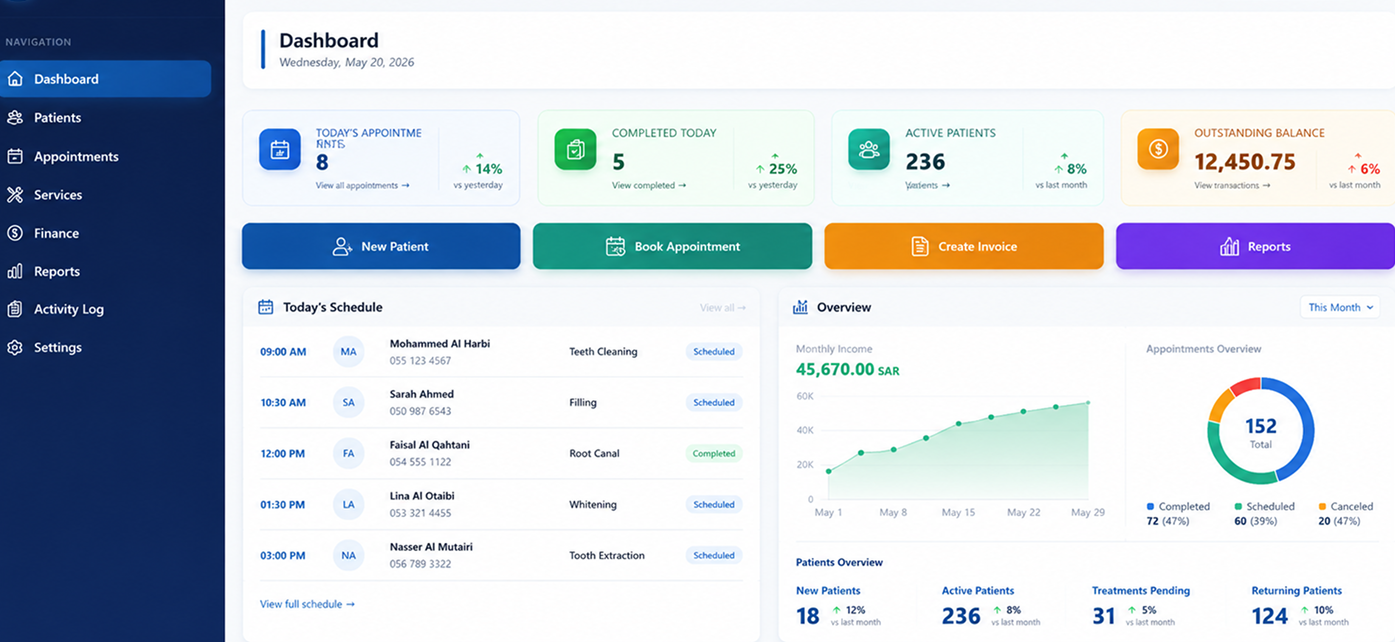Click the New Patient button
Image resolution: width=1395 pixels, height=642 pixels.
coord(381,246)
